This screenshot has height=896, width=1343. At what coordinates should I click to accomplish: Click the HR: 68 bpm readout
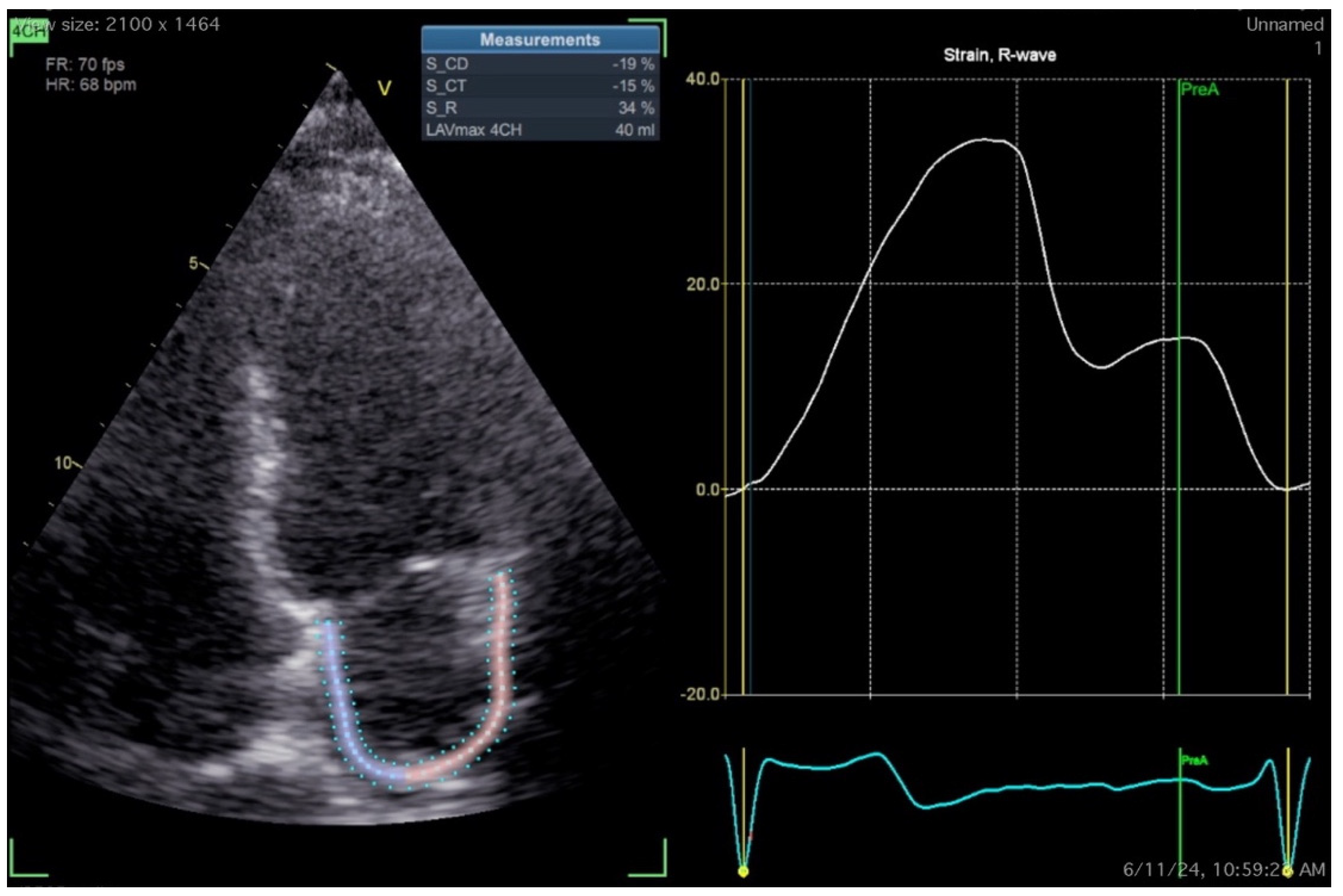click(x=91, y=85)
